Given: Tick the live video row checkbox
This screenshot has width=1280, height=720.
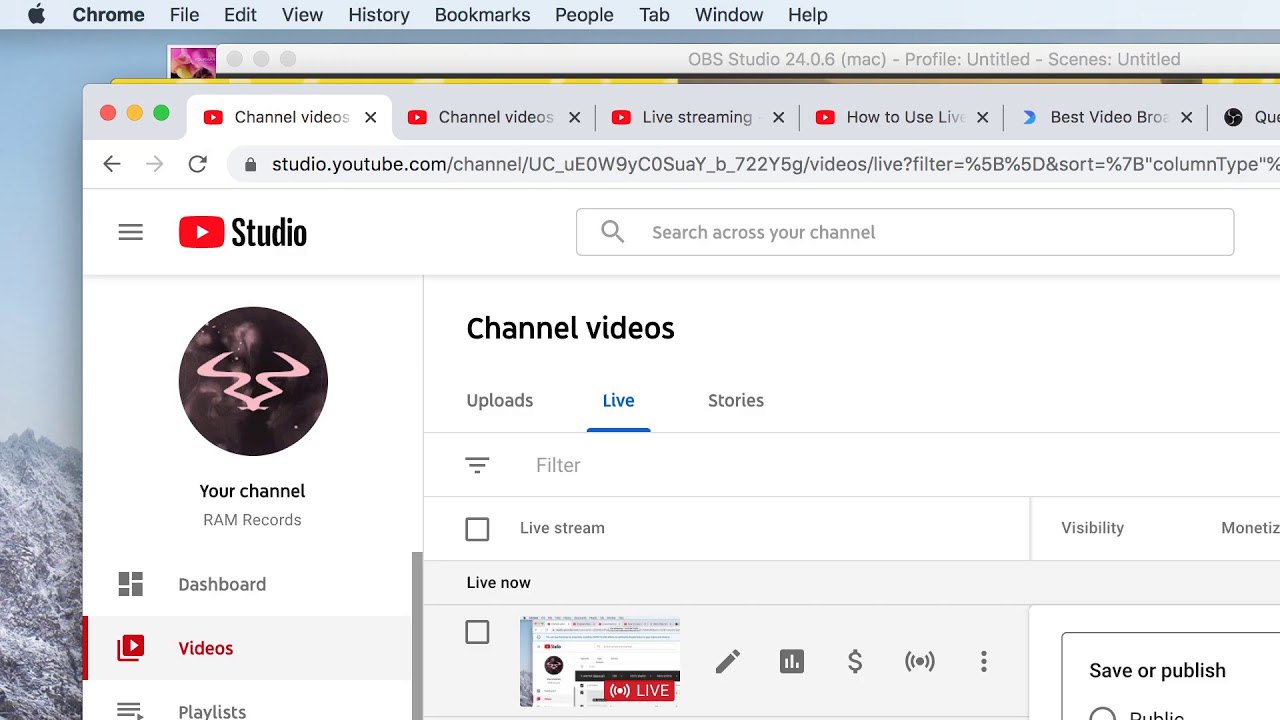Looking at the screenshot, I should (477, 632).
